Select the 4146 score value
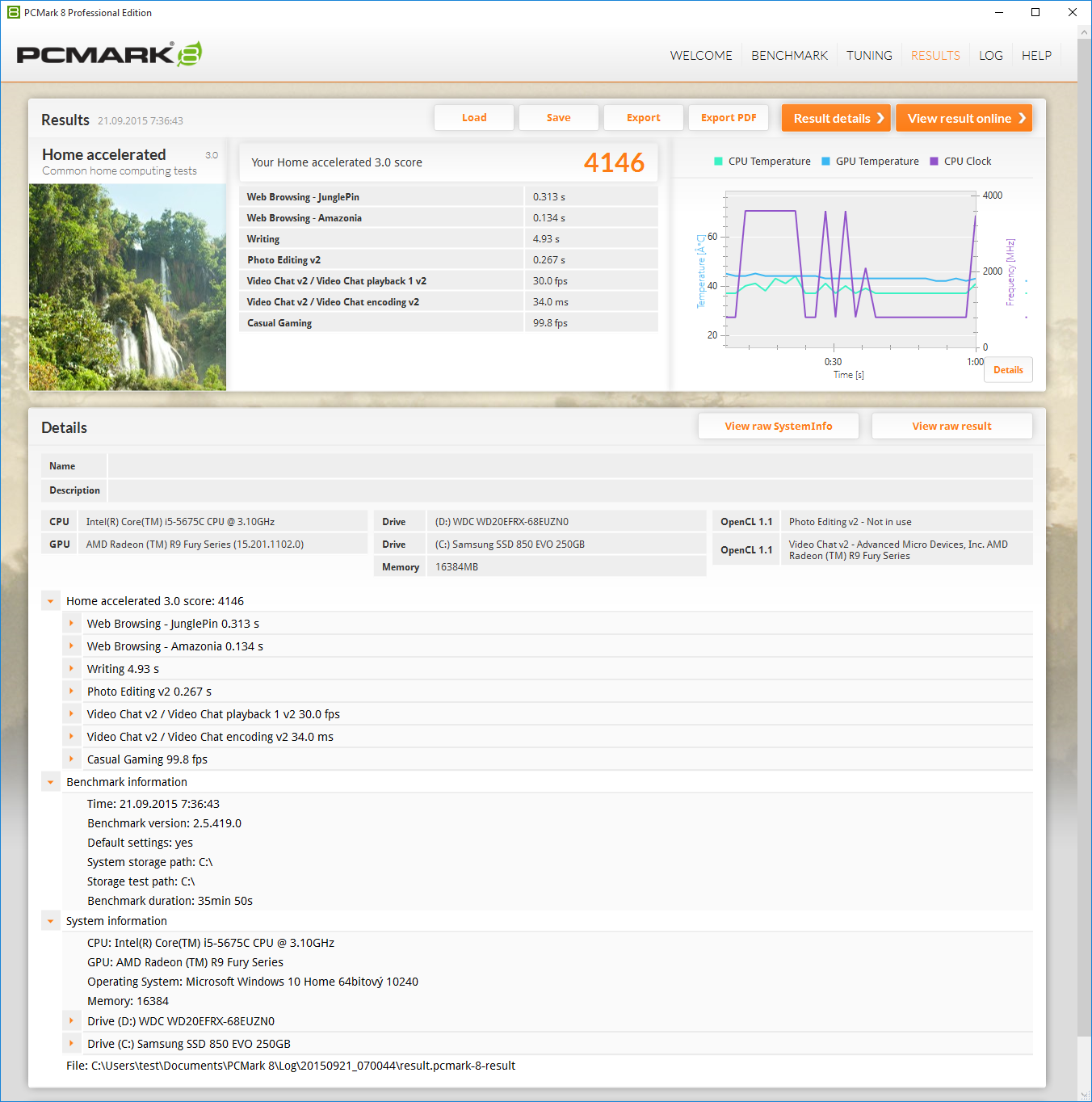1092x1102 pixels. [614, 162]
